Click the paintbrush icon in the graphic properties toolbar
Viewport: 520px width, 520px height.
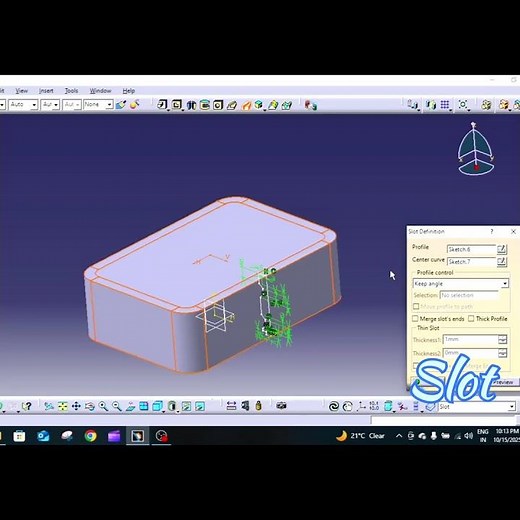(121, 105)
